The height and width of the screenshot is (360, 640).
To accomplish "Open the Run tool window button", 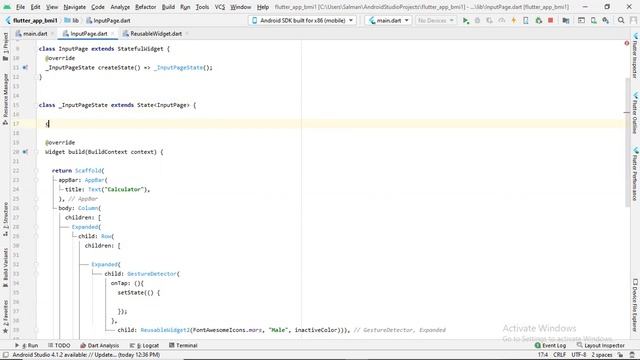I will point(27,345).
